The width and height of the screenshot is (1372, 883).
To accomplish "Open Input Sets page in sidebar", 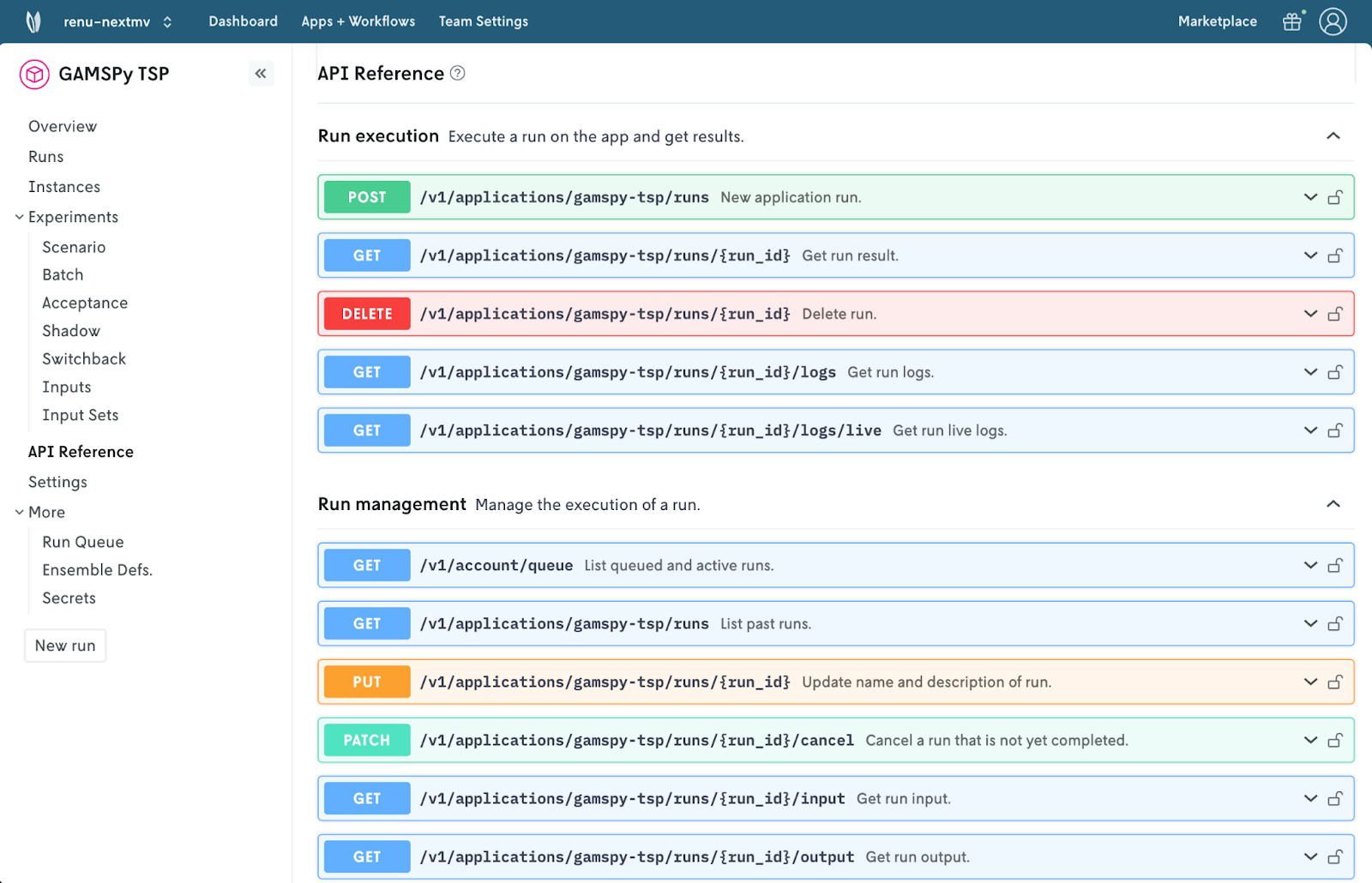I will click(x=81, y=415).
